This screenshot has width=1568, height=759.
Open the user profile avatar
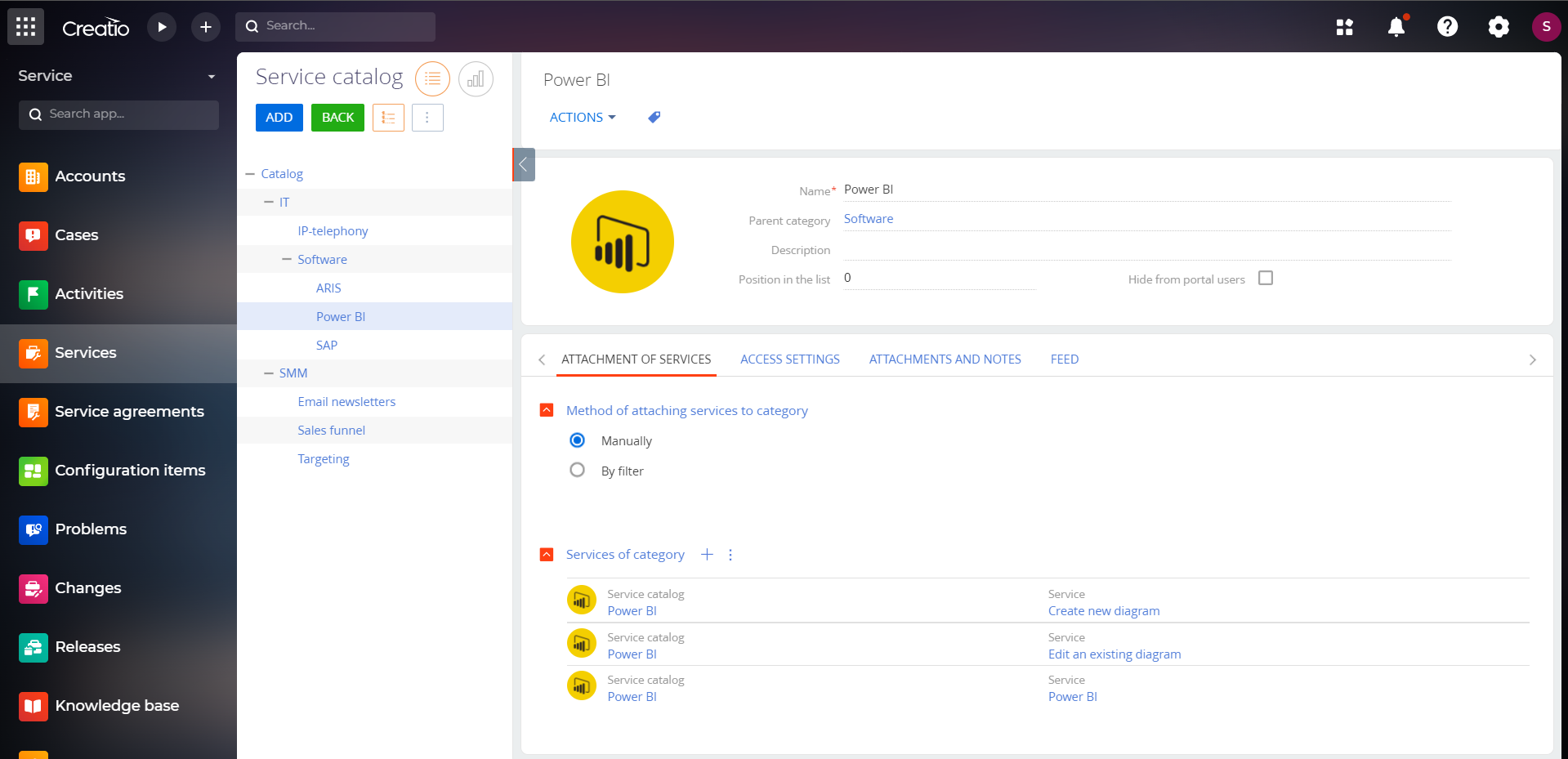[1546, 27]
